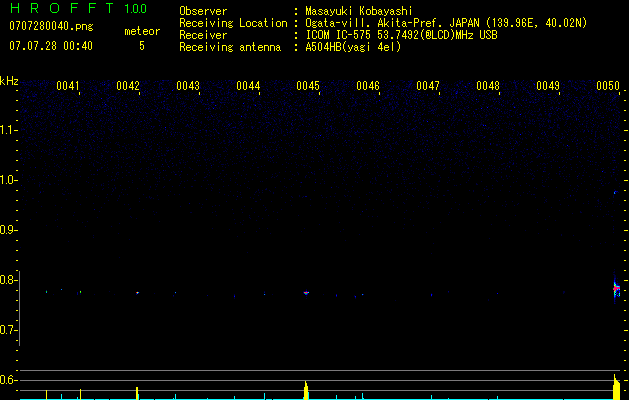The image size is (629, 400).
Task: Click the Receiving antenna label
Action: click(x=230, y=47)
